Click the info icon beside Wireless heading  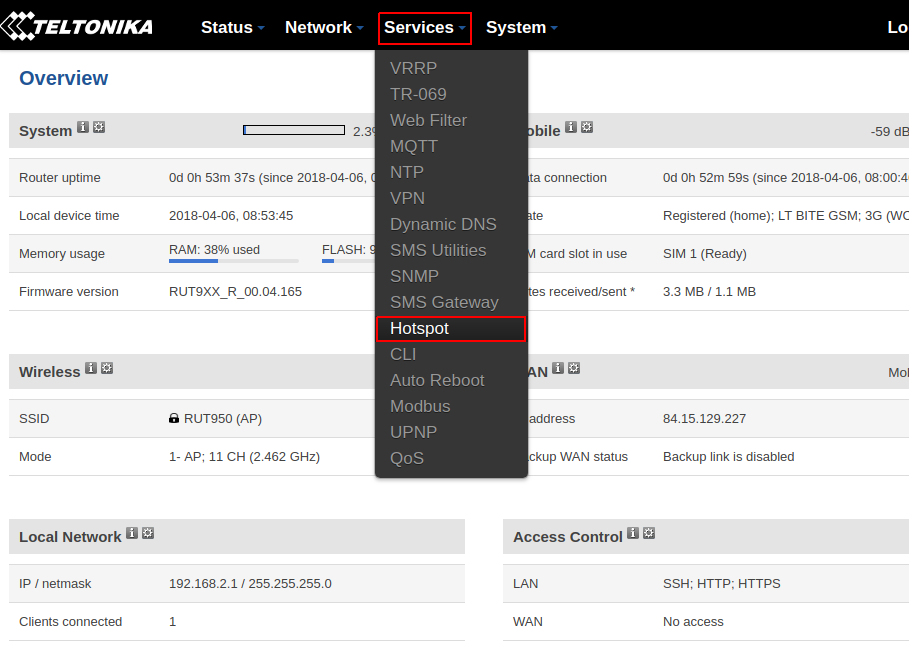click(91, 368)
